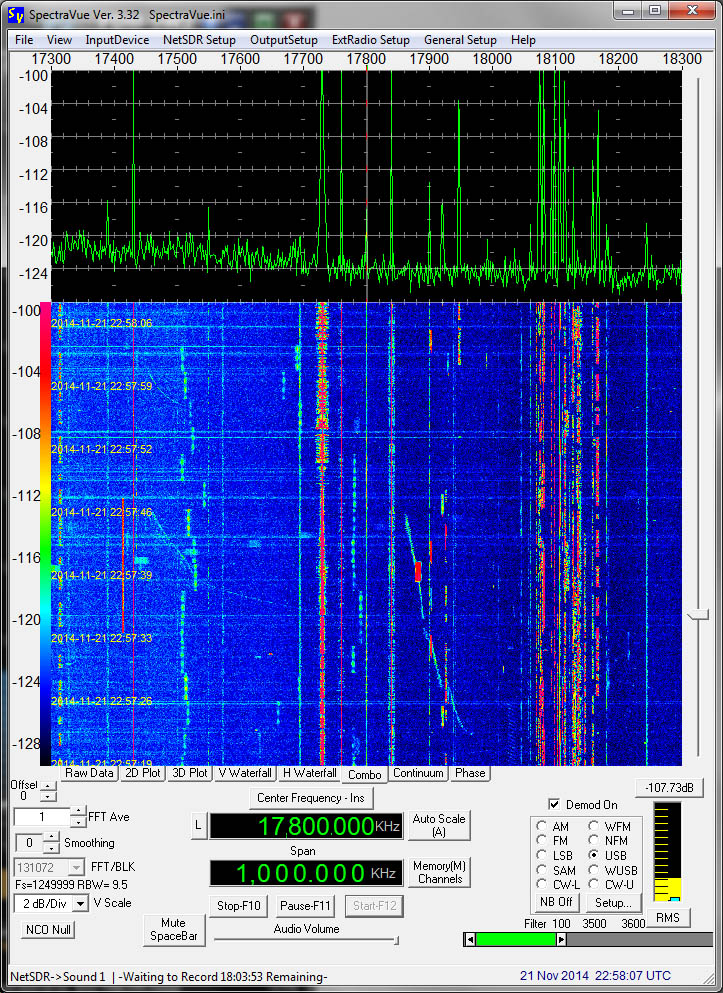Open the V Scale 2 dB/Div dropdown
Image resolution: width=723 pixels, height=993 pixels.
[80, 904]
